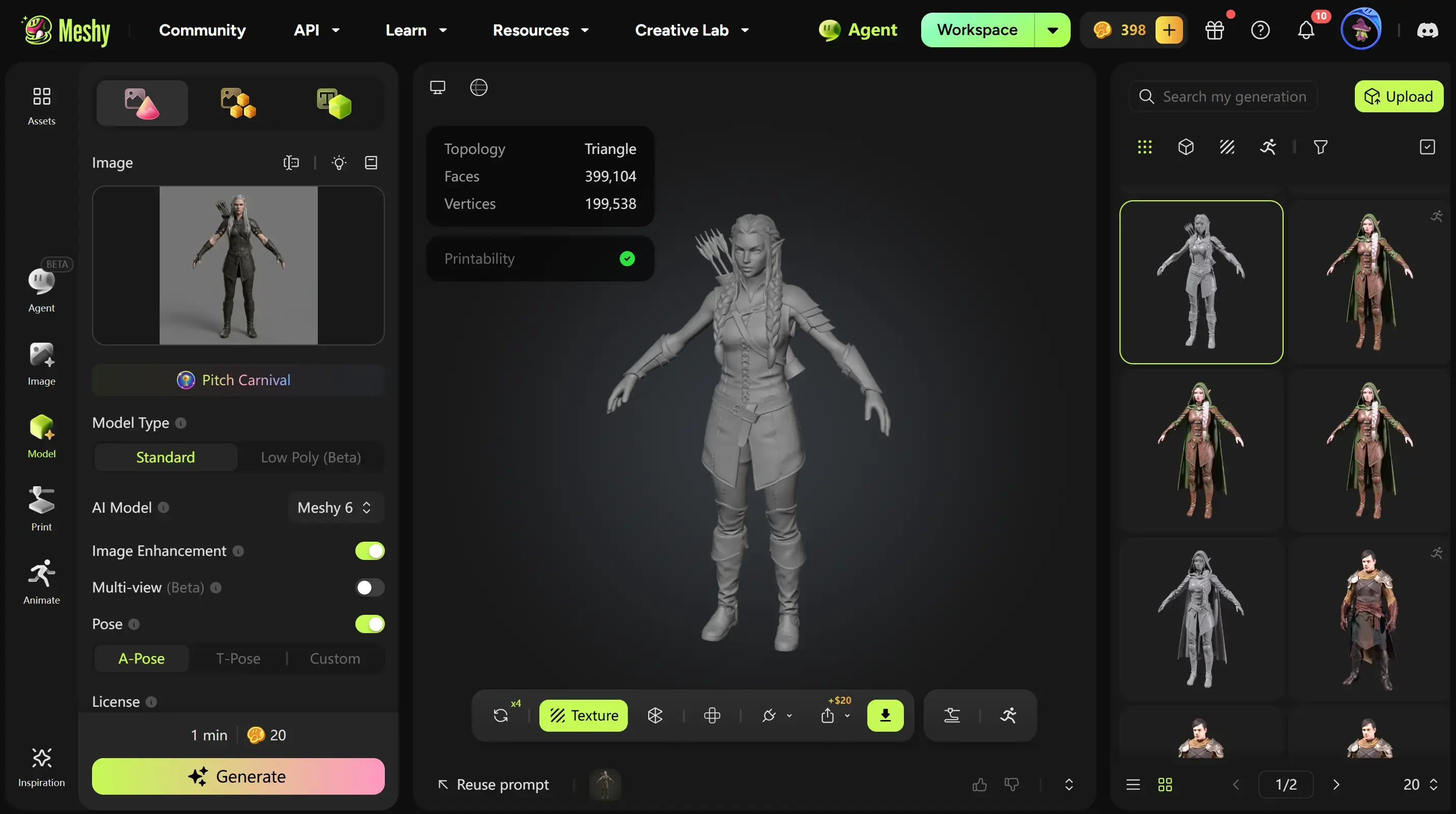The image size is (1456, 814).
Task: Select Low Poly (Beta) model type
Action: pyautogui.click(x=311, y=457)
